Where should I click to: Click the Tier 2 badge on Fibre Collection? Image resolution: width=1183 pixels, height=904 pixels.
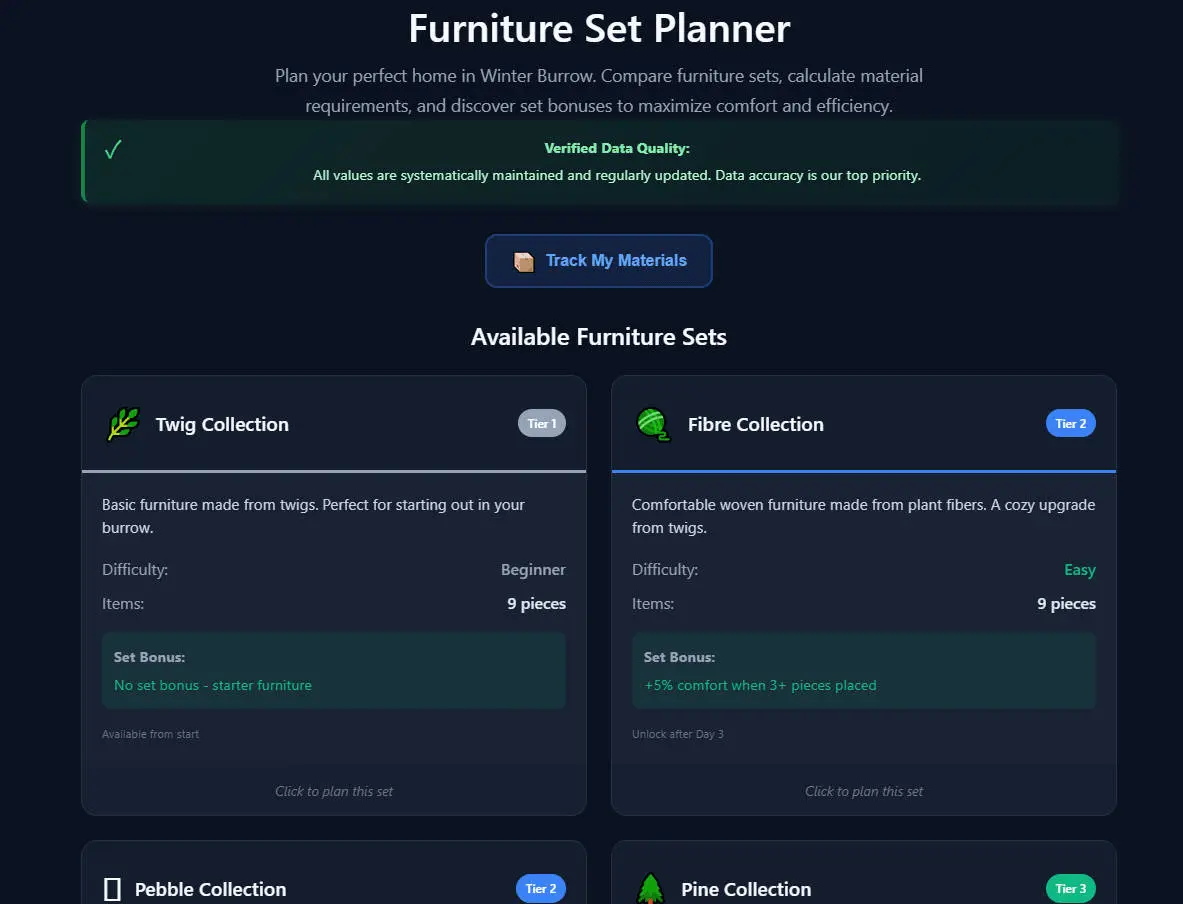(x=1070, y=423)
